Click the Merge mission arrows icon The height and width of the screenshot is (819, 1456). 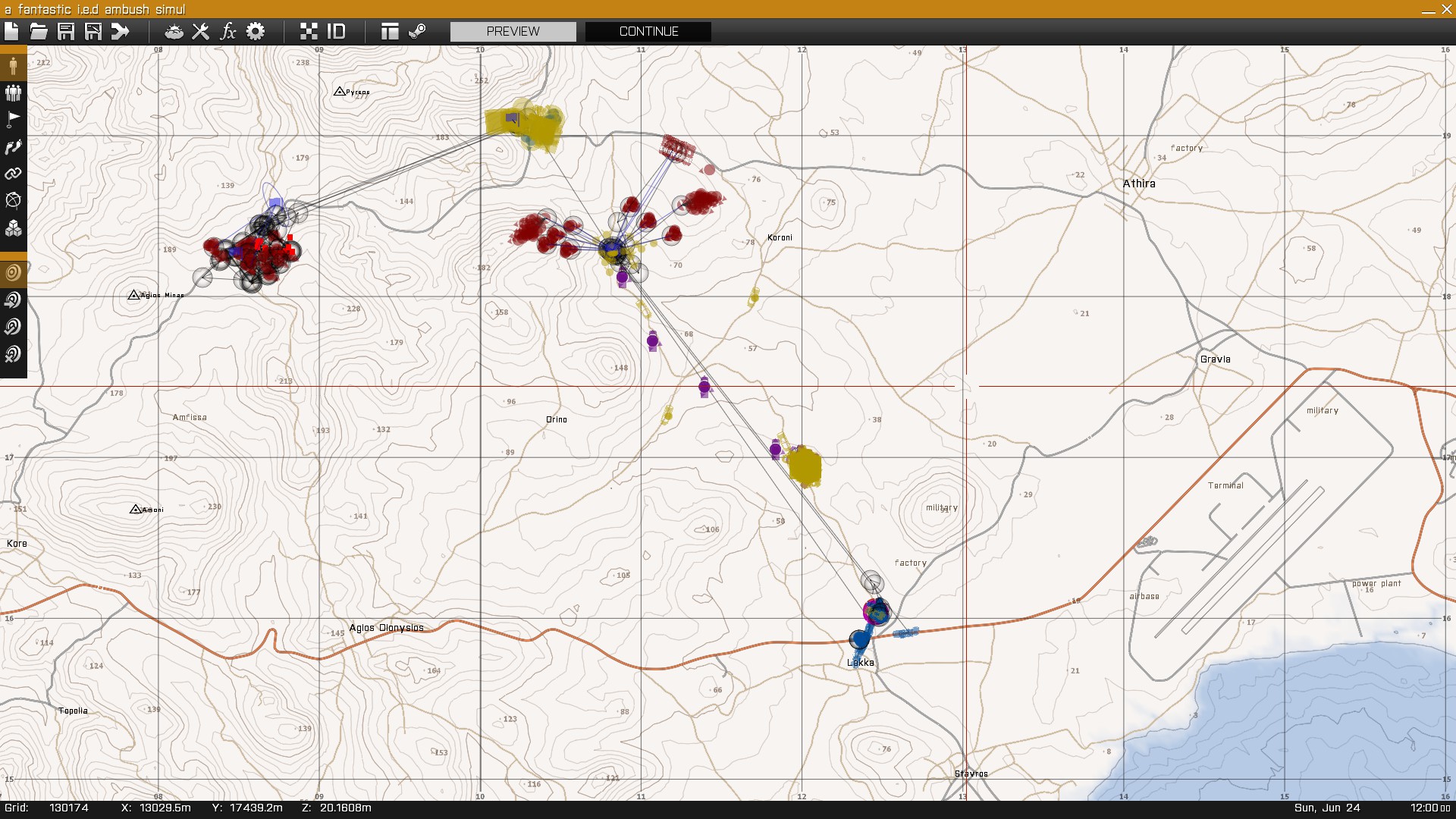coord(121,31)
